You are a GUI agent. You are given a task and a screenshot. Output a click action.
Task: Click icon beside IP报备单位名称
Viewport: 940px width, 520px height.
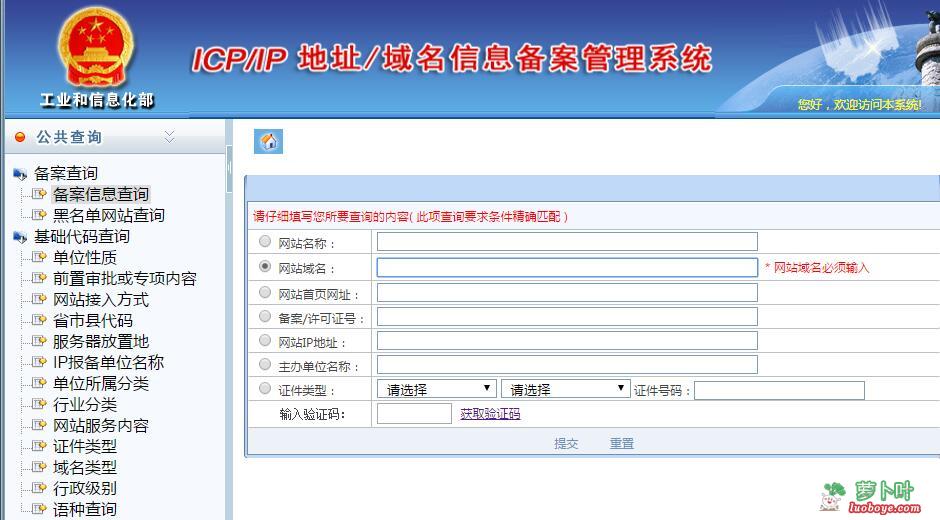tap(40, 362)
